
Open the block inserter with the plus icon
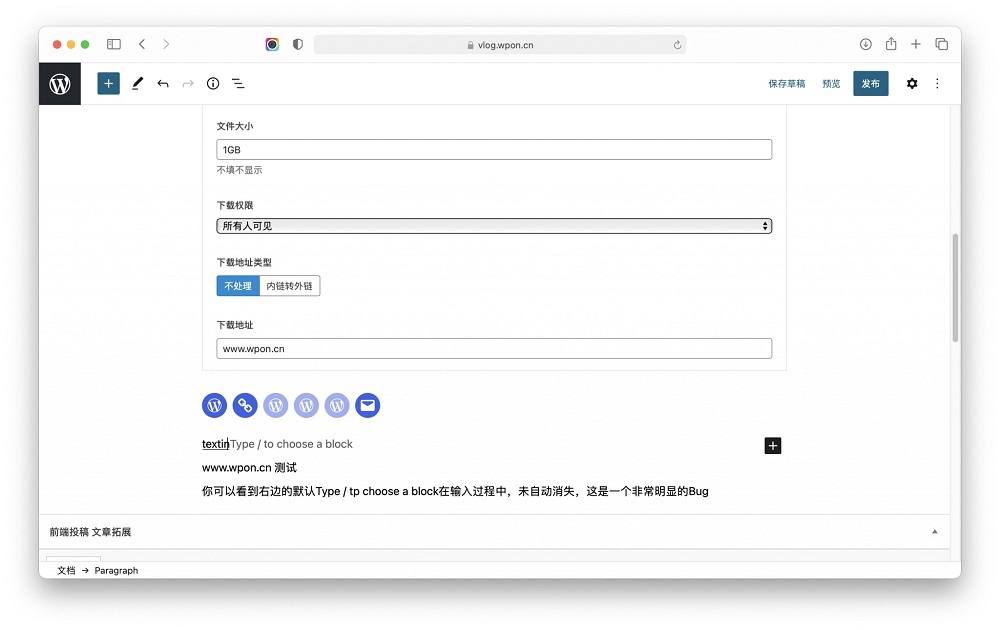click(108, 83)
